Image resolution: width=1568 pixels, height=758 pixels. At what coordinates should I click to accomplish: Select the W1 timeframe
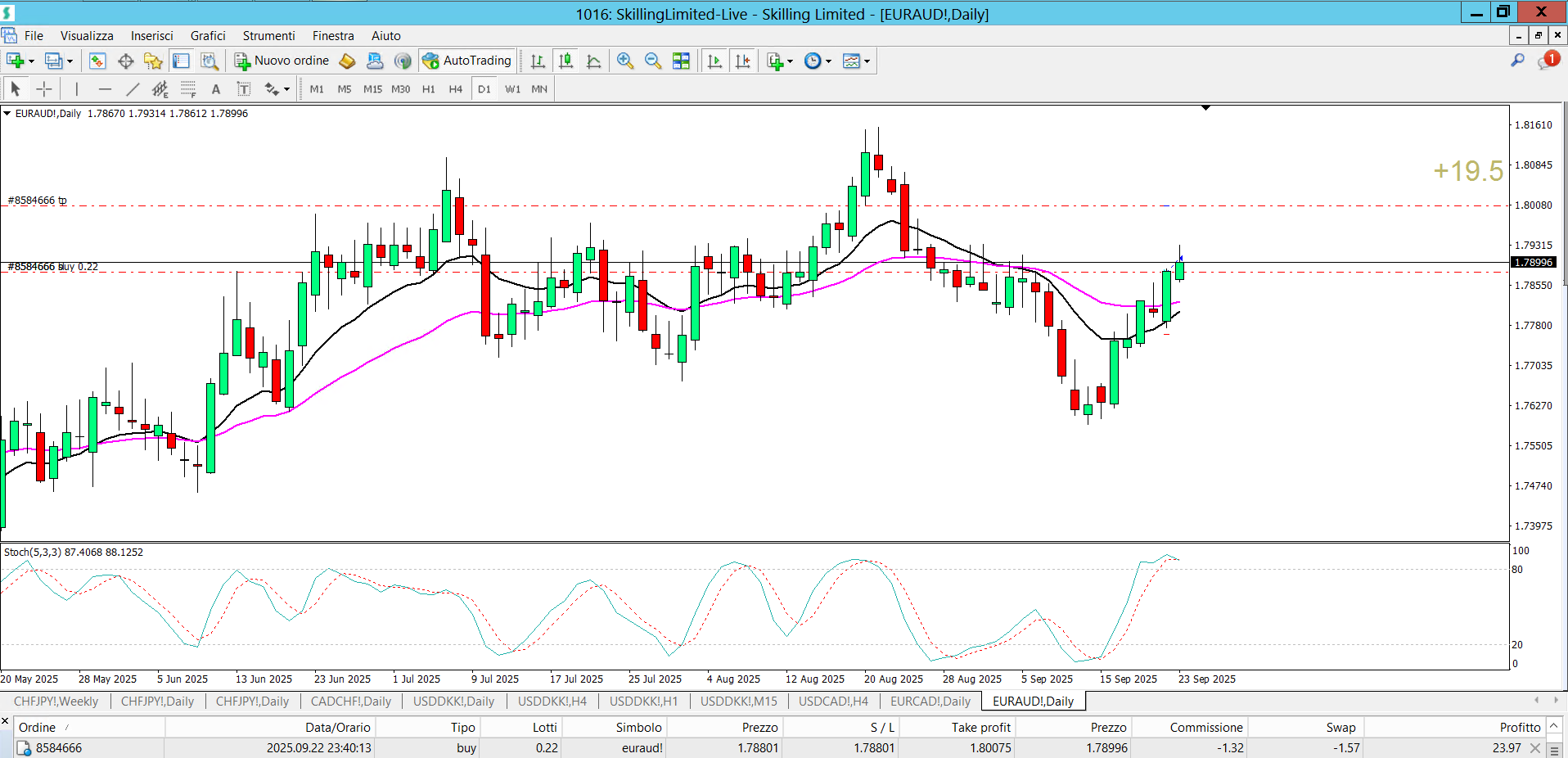[512, 89]
